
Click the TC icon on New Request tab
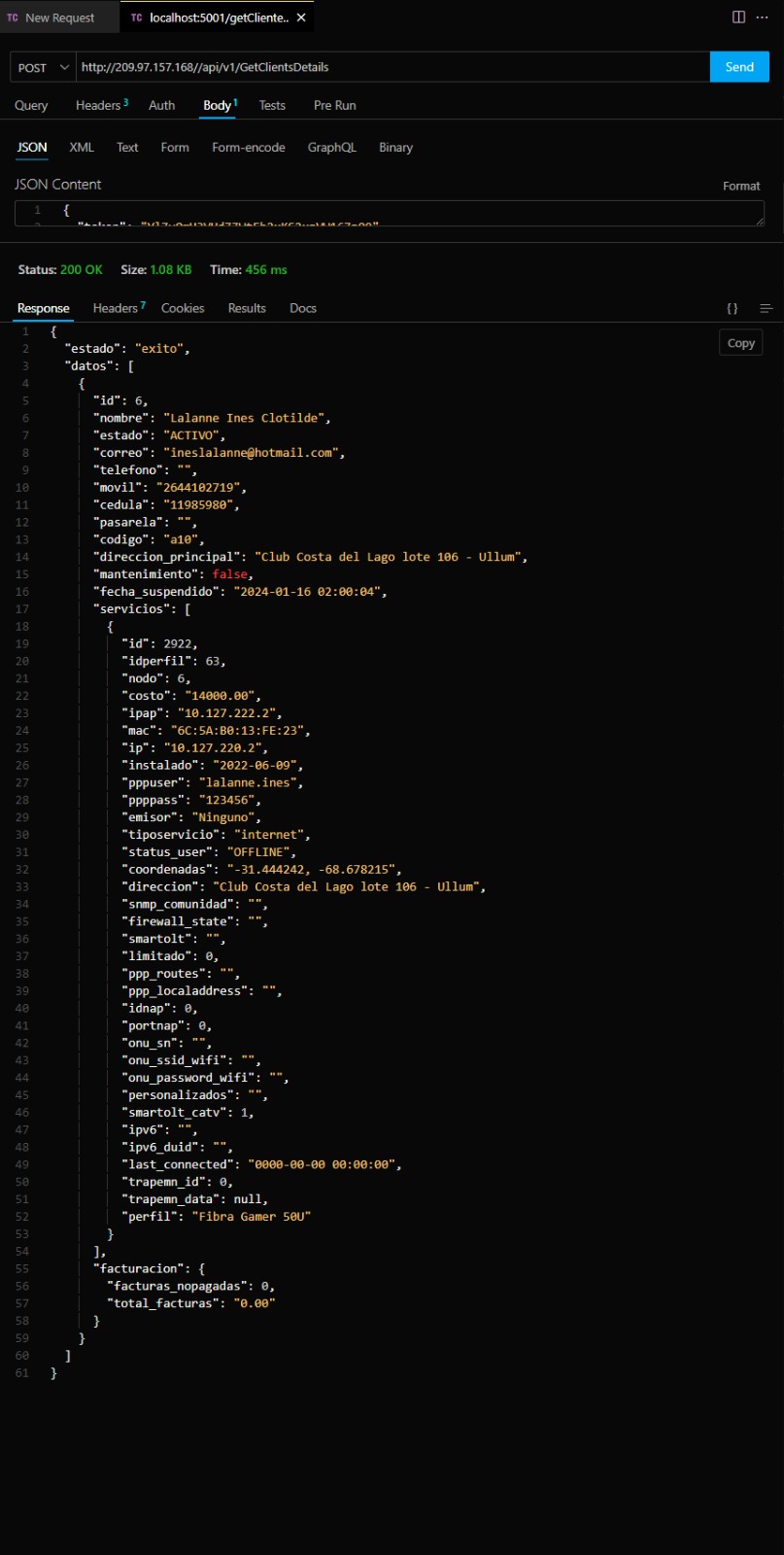[x=13, y=17]
